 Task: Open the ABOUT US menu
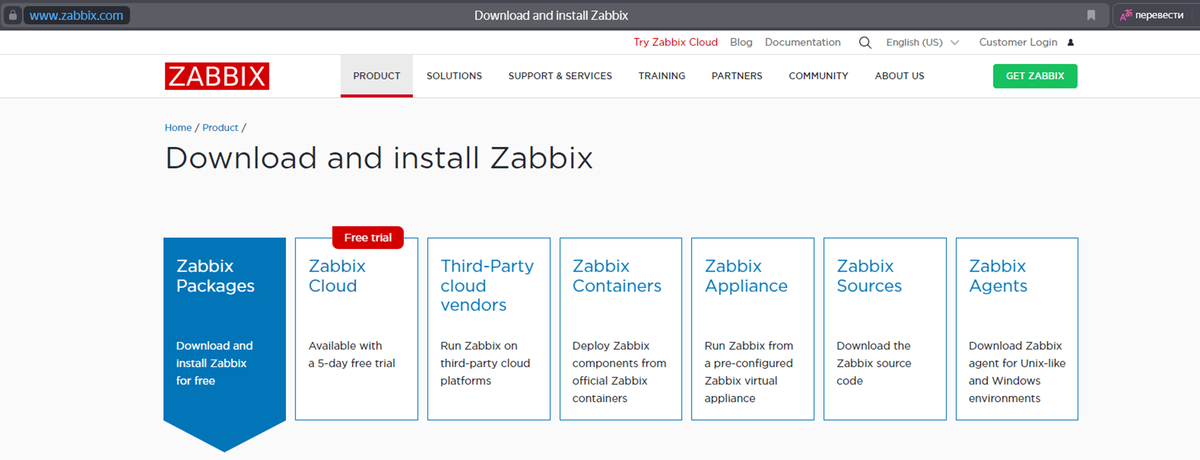[x=899, y=76]
